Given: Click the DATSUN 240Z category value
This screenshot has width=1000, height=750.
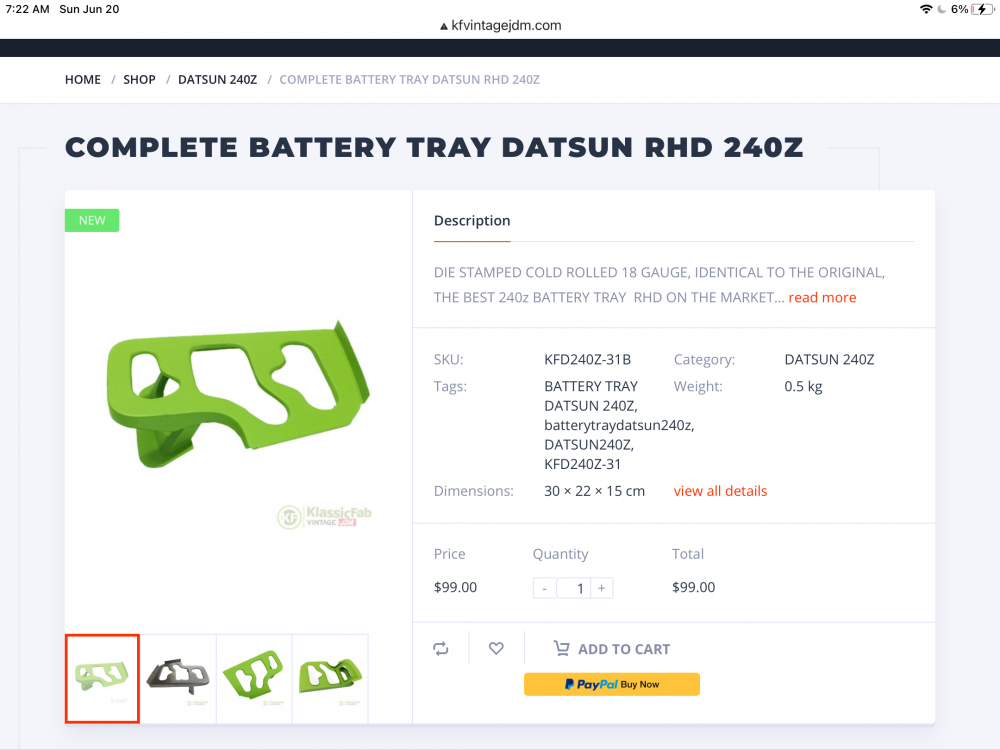Looking at the screenshot, I should (x=829, y=360).
